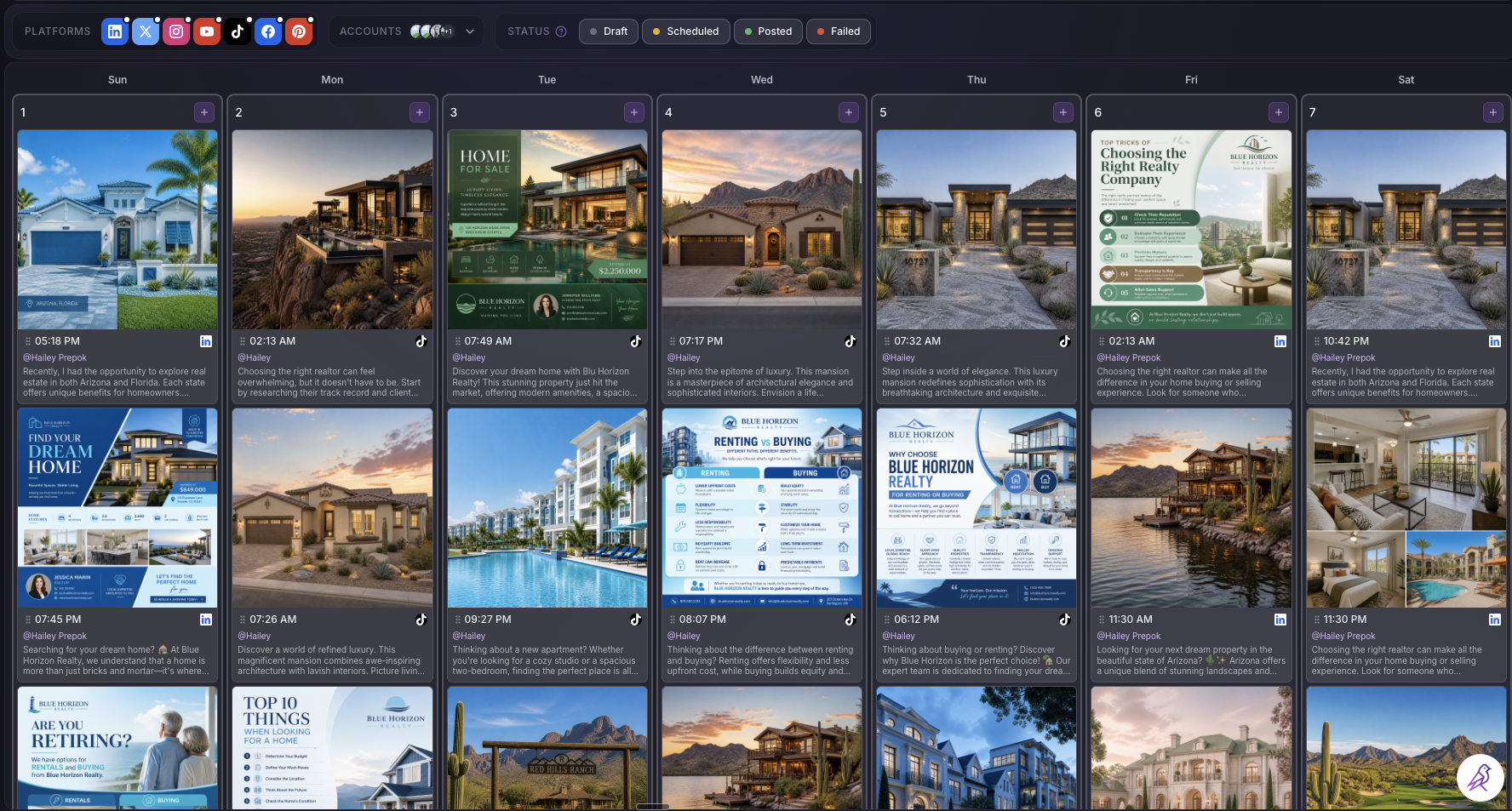Open the bird assistant floating button
Viewport: 1512px width, 811px height.
pyautogui.click(x=1480, y=778)
